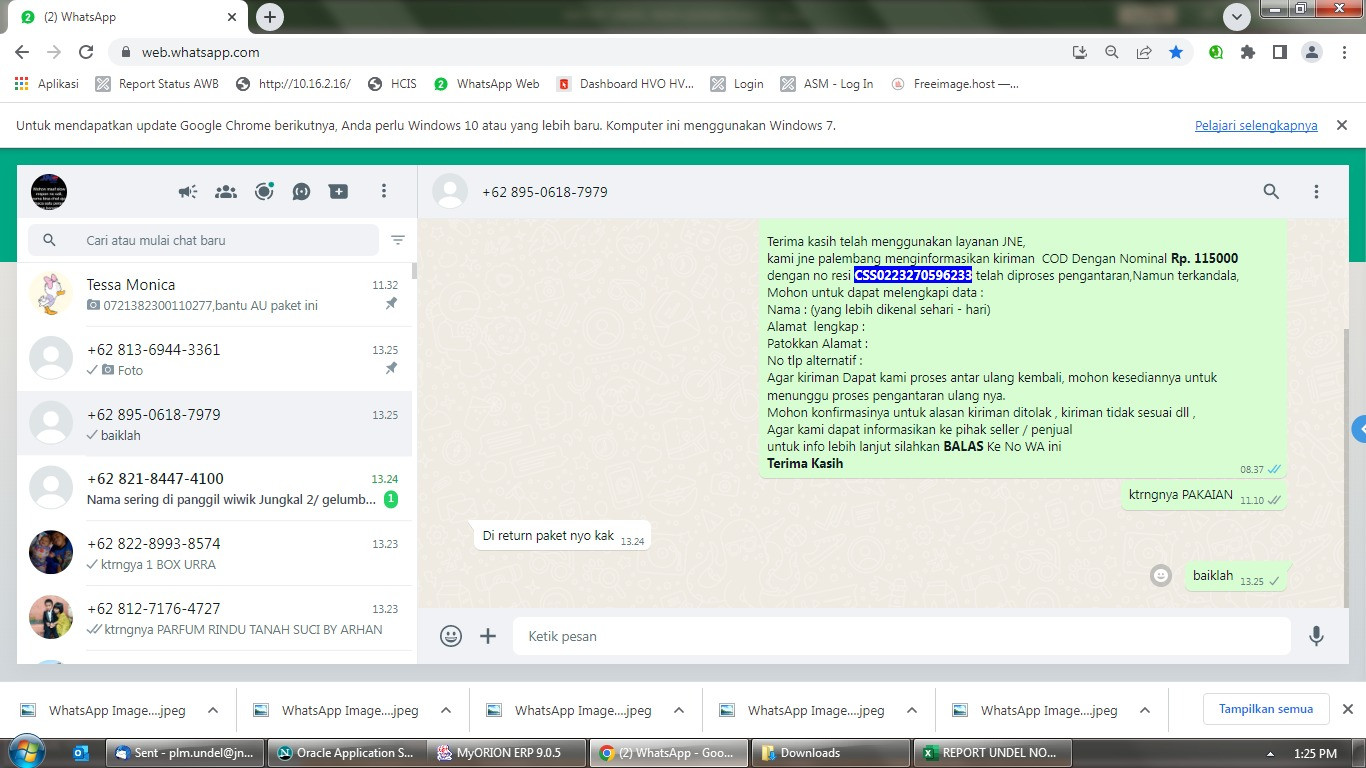Open the Tessa Monica chat
Image resolution: width=1366 pixels, height=768 pixels.
coord(214,294)
